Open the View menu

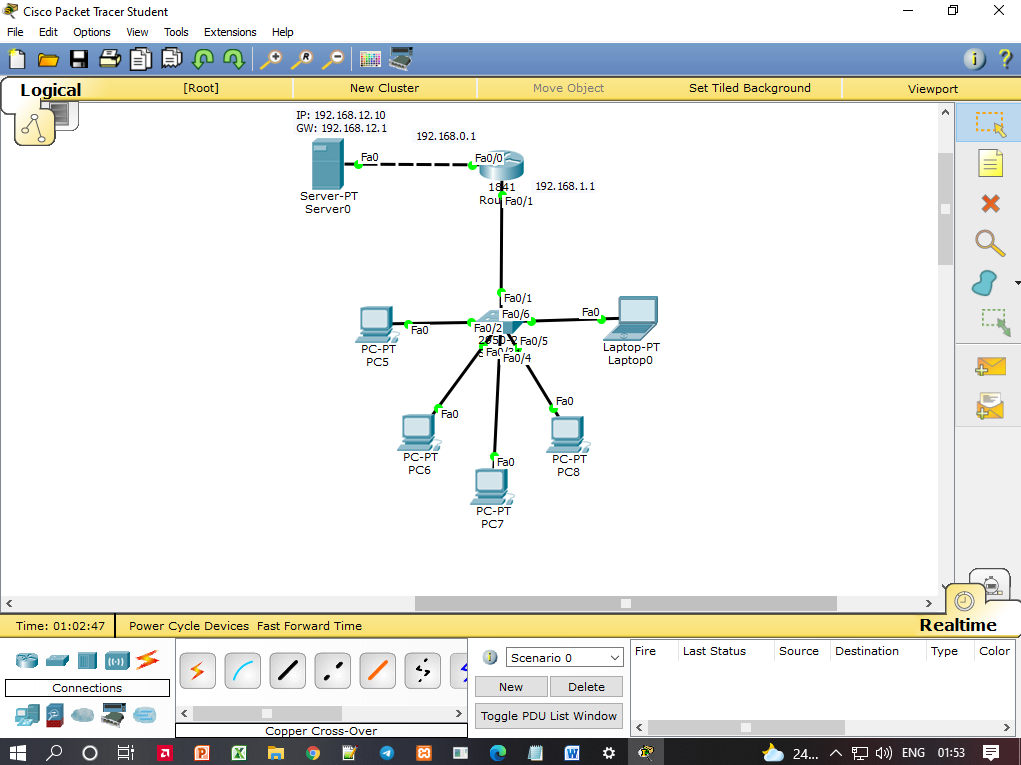coord(137,32)
